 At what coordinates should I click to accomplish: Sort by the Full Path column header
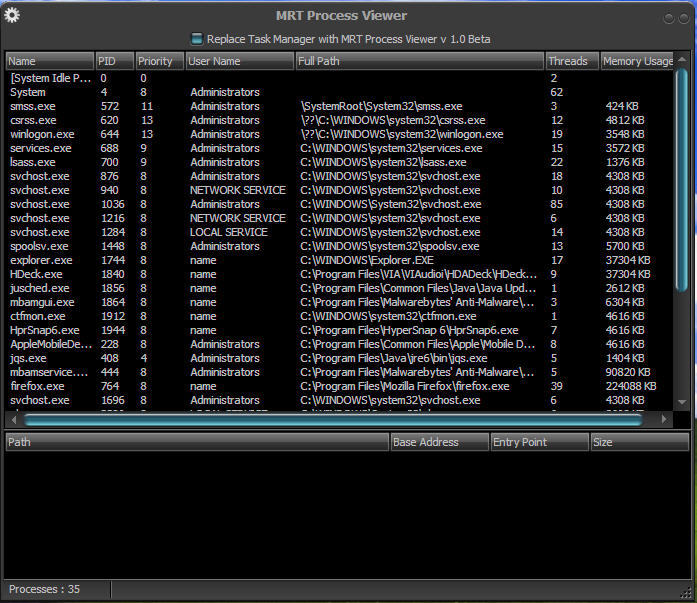pos(420,61)
